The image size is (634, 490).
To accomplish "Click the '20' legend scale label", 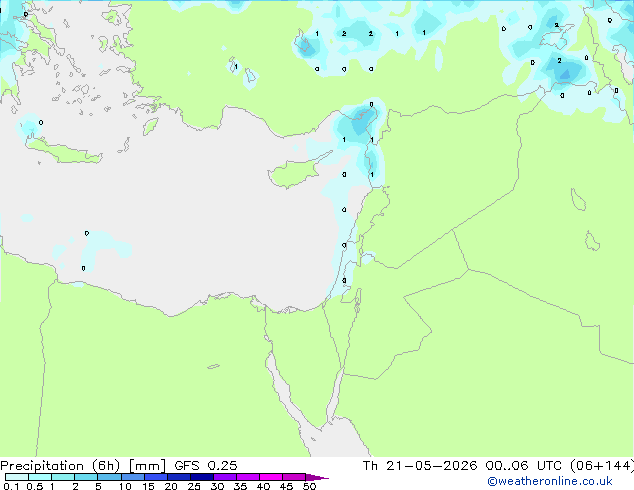I will pos(171,486).
